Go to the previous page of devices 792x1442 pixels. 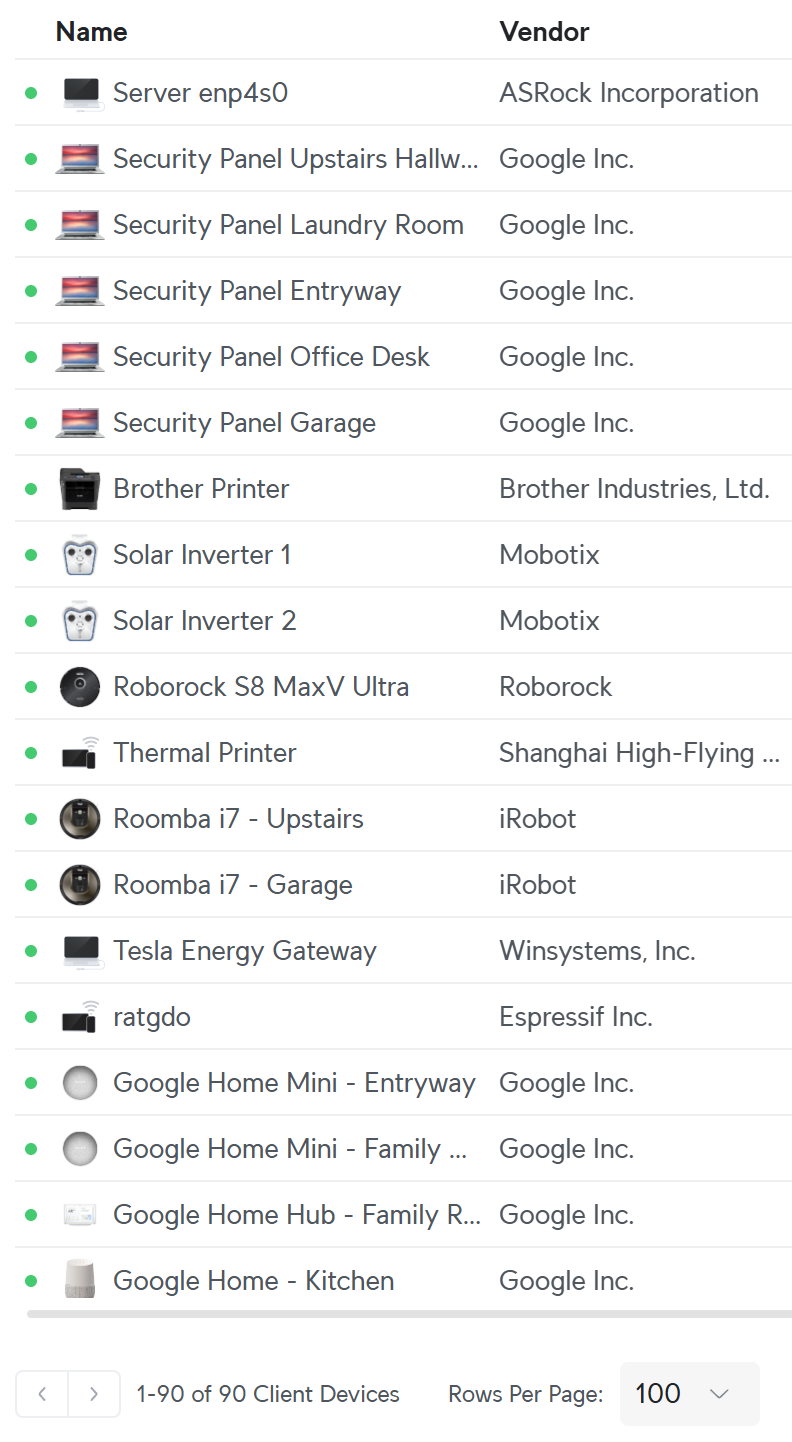point(42,1394)
